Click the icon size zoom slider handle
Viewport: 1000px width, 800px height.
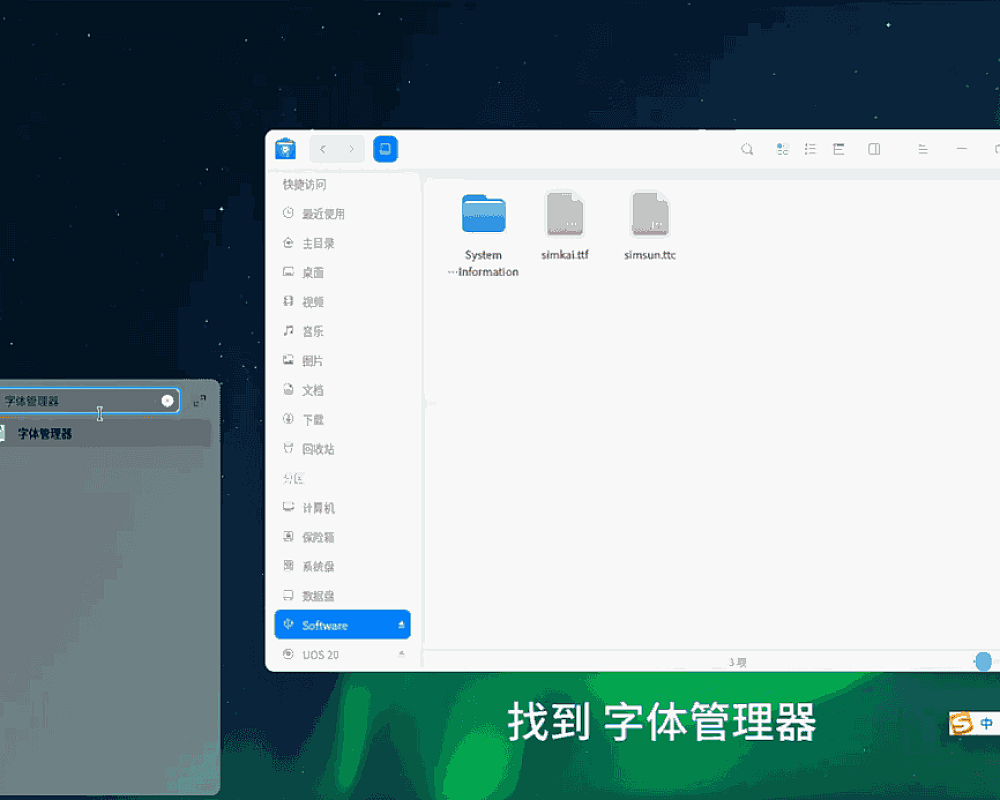pos(983,662)
